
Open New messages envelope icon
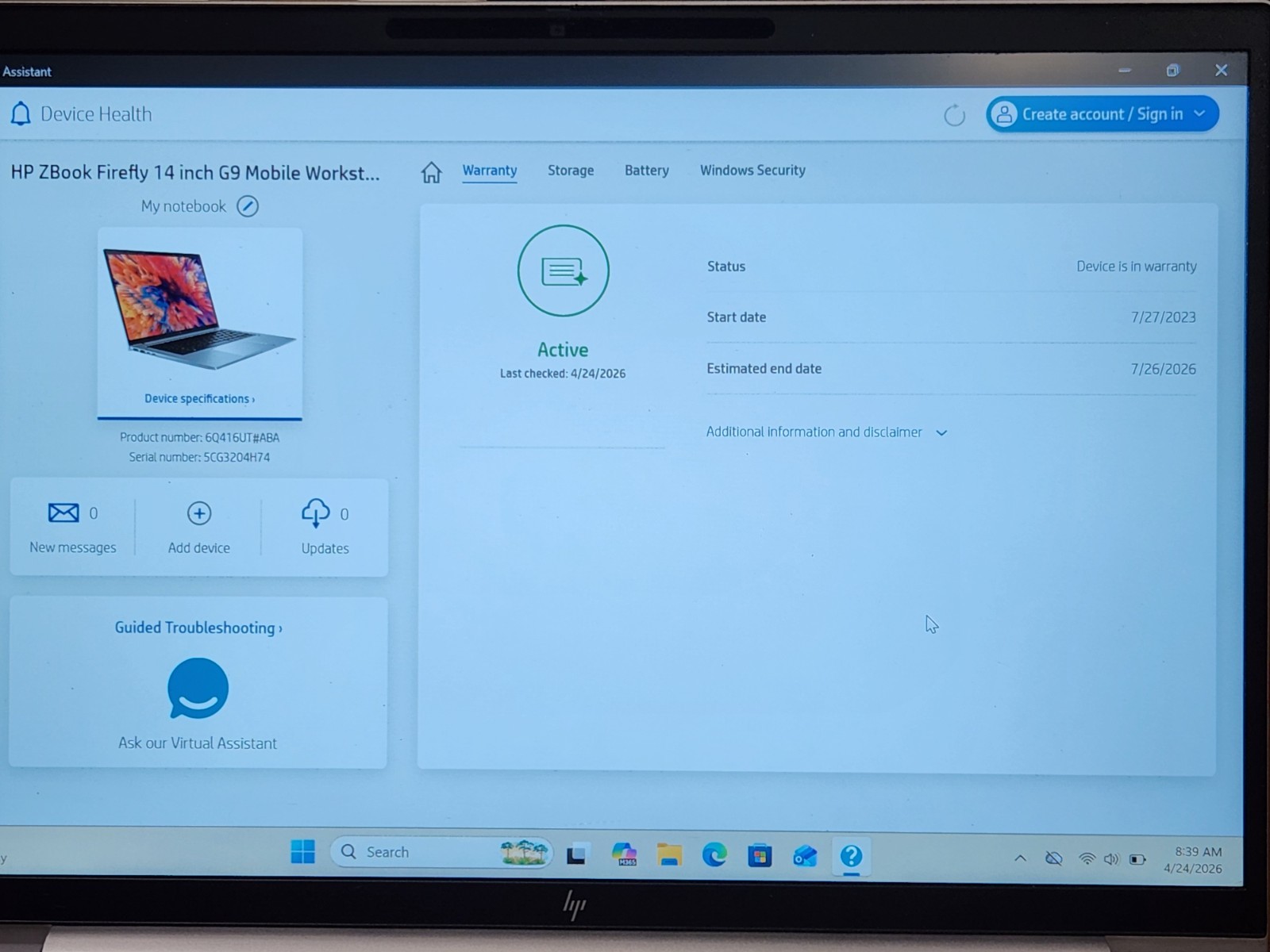point(63,513)
